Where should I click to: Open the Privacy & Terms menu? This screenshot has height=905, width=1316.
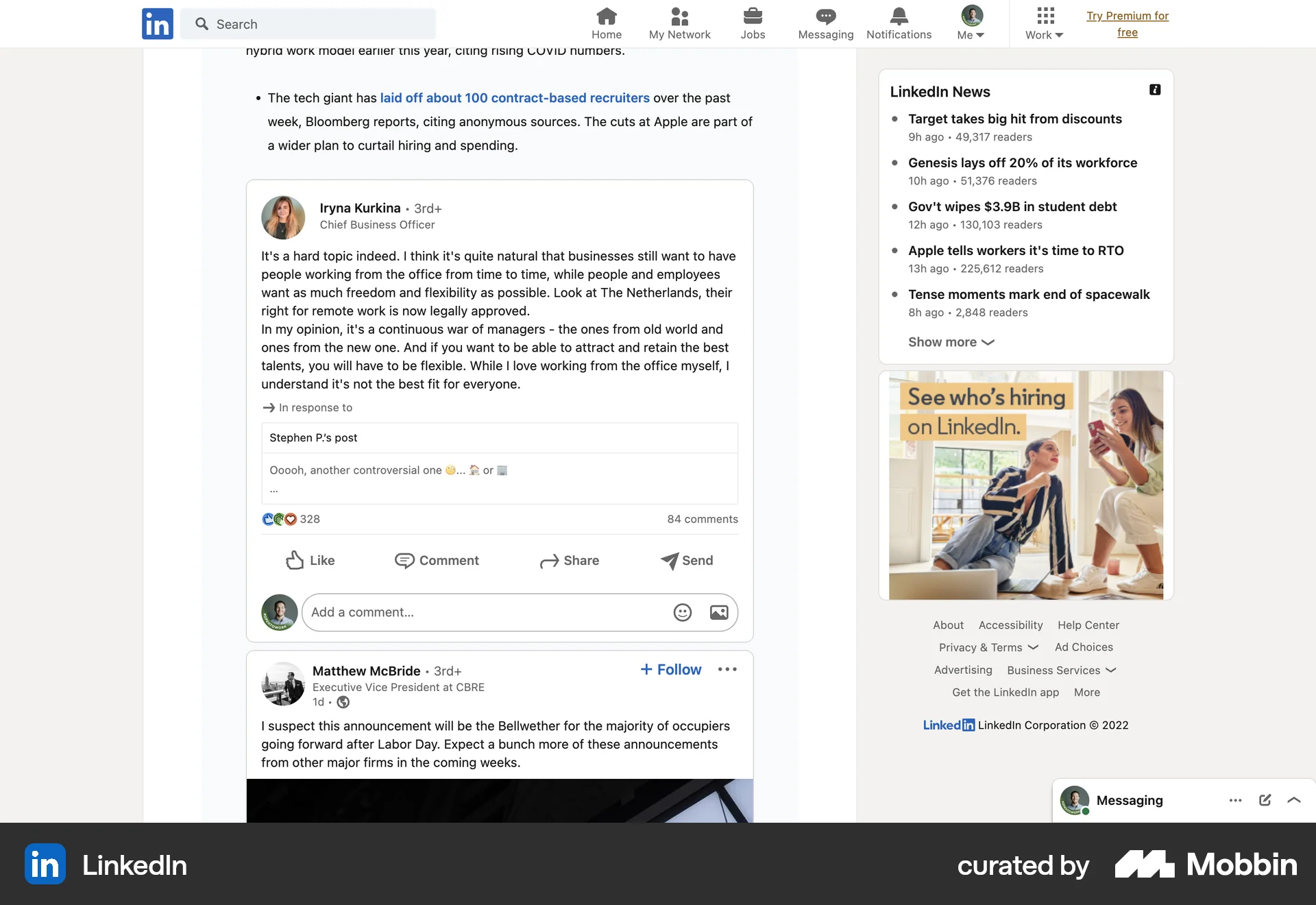(x=988, y=647)
